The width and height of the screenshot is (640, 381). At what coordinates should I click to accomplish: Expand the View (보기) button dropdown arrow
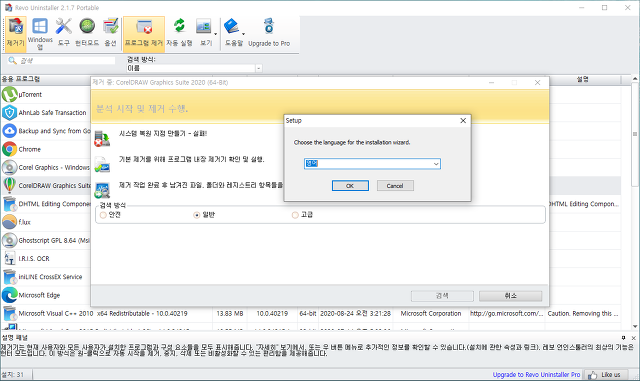pyautogui.click(x=215, y=34)
